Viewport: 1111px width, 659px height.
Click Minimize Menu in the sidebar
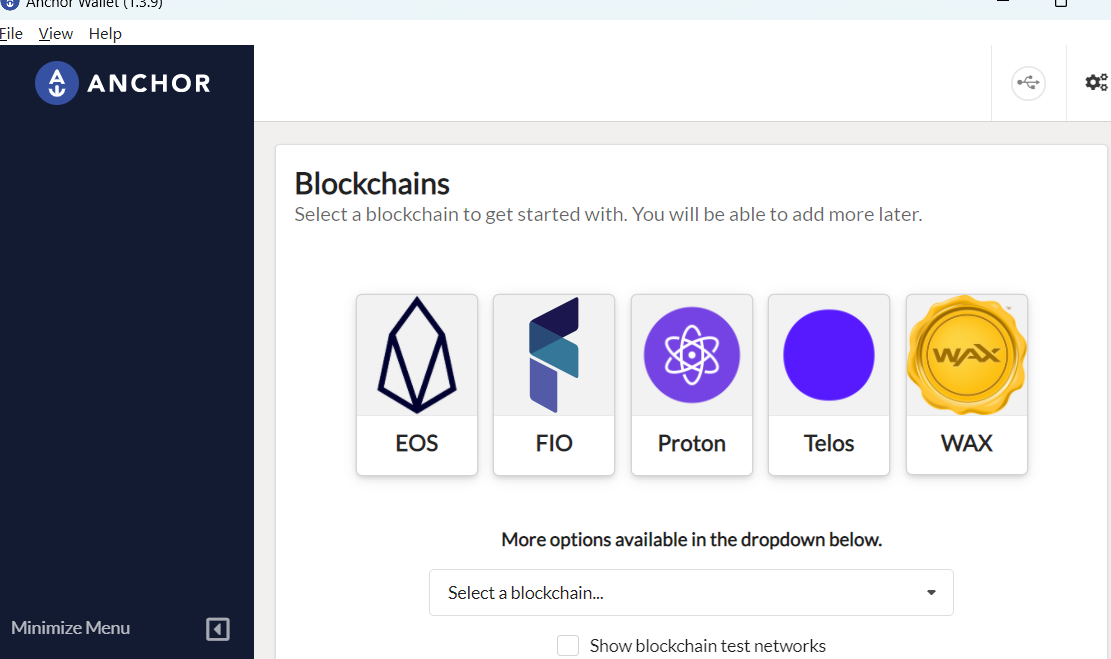click(70, 628)
